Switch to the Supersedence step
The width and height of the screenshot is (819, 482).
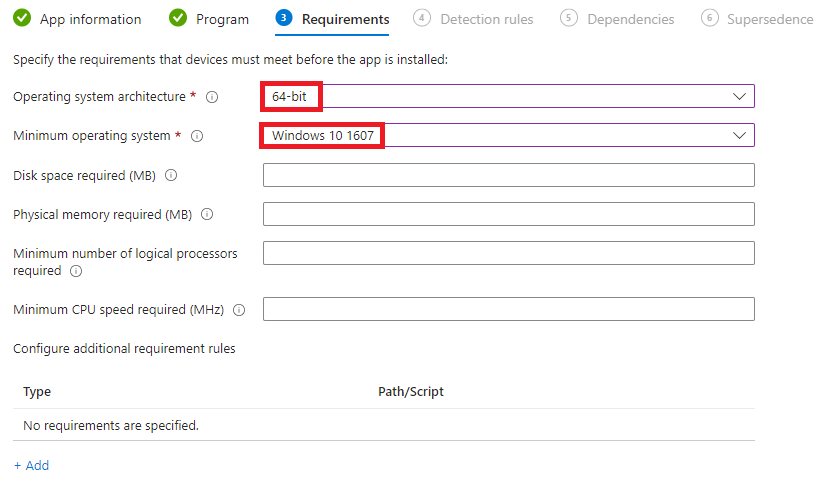(770, 19)
